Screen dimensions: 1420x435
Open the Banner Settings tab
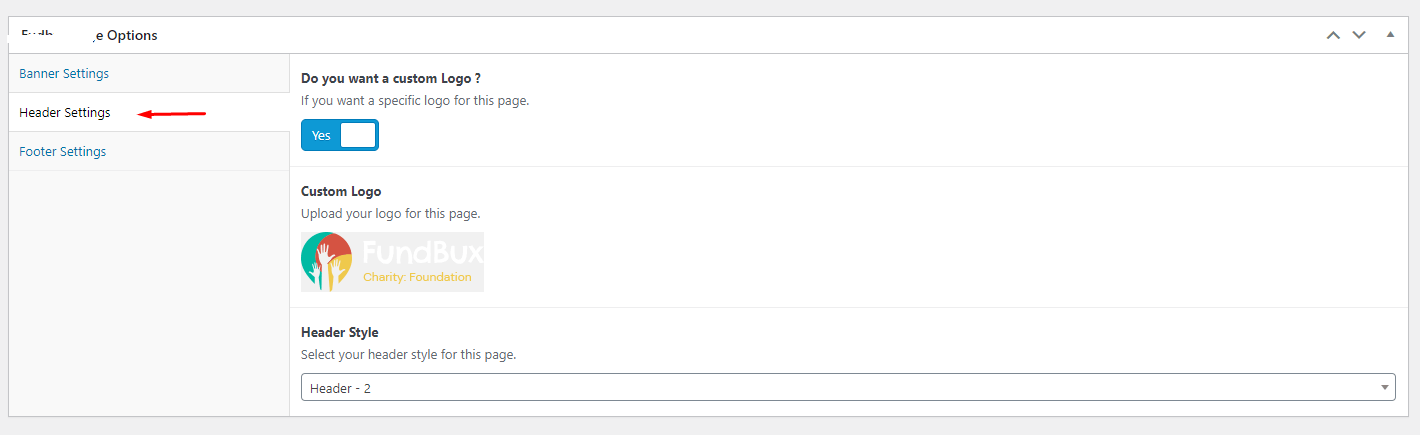pyautogui.click(x=64, y=74)
